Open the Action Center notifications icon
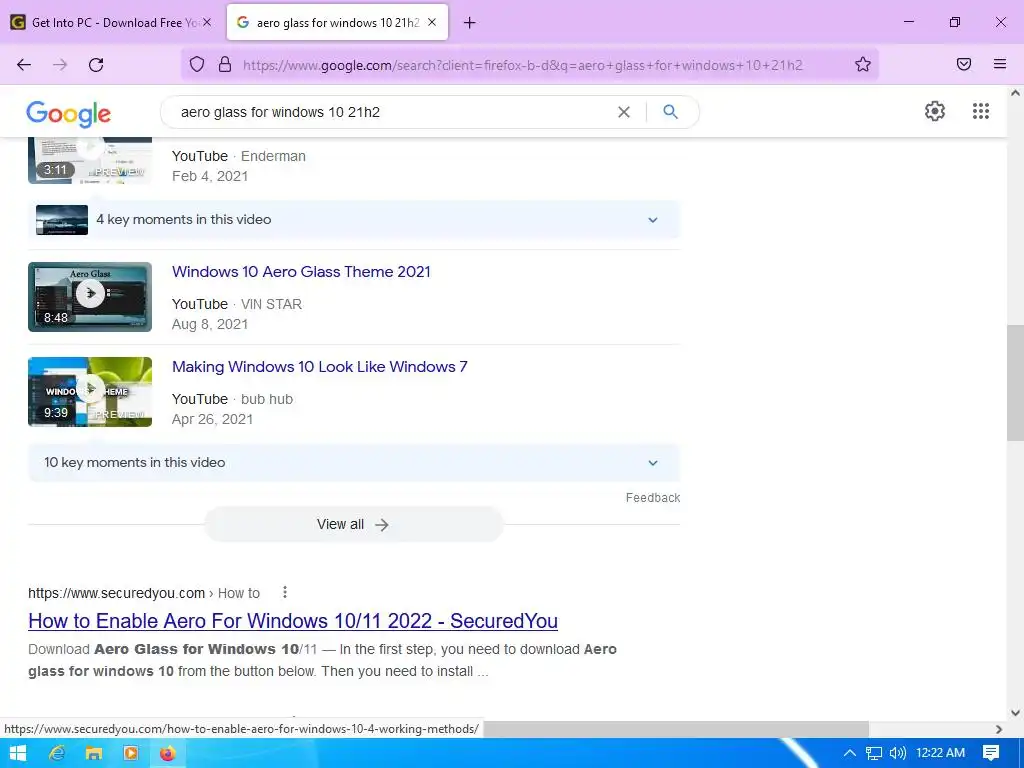 [x=991, y=753]
